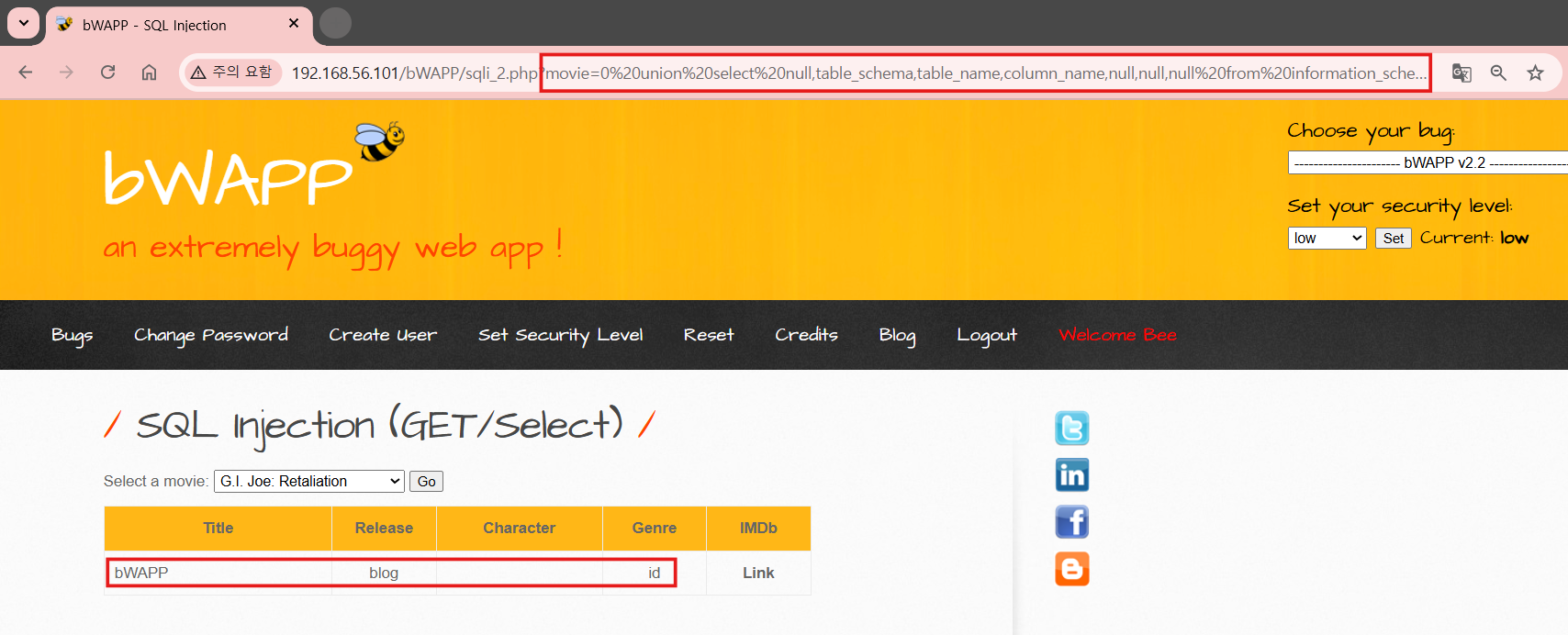Click the IMDb column header
Image resolution: width=1568 pixels, height=635 pixels.
click(758, 529)
